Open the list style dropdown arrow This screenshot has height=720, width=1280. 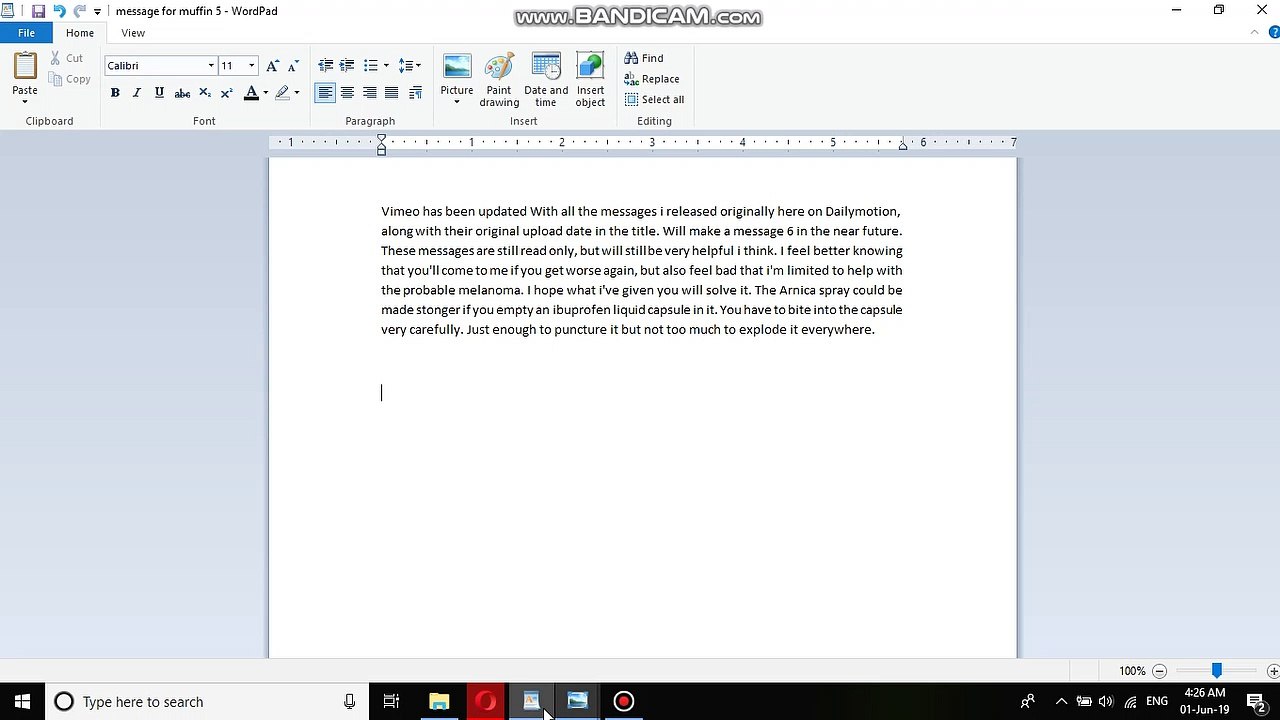coord(386,66)
